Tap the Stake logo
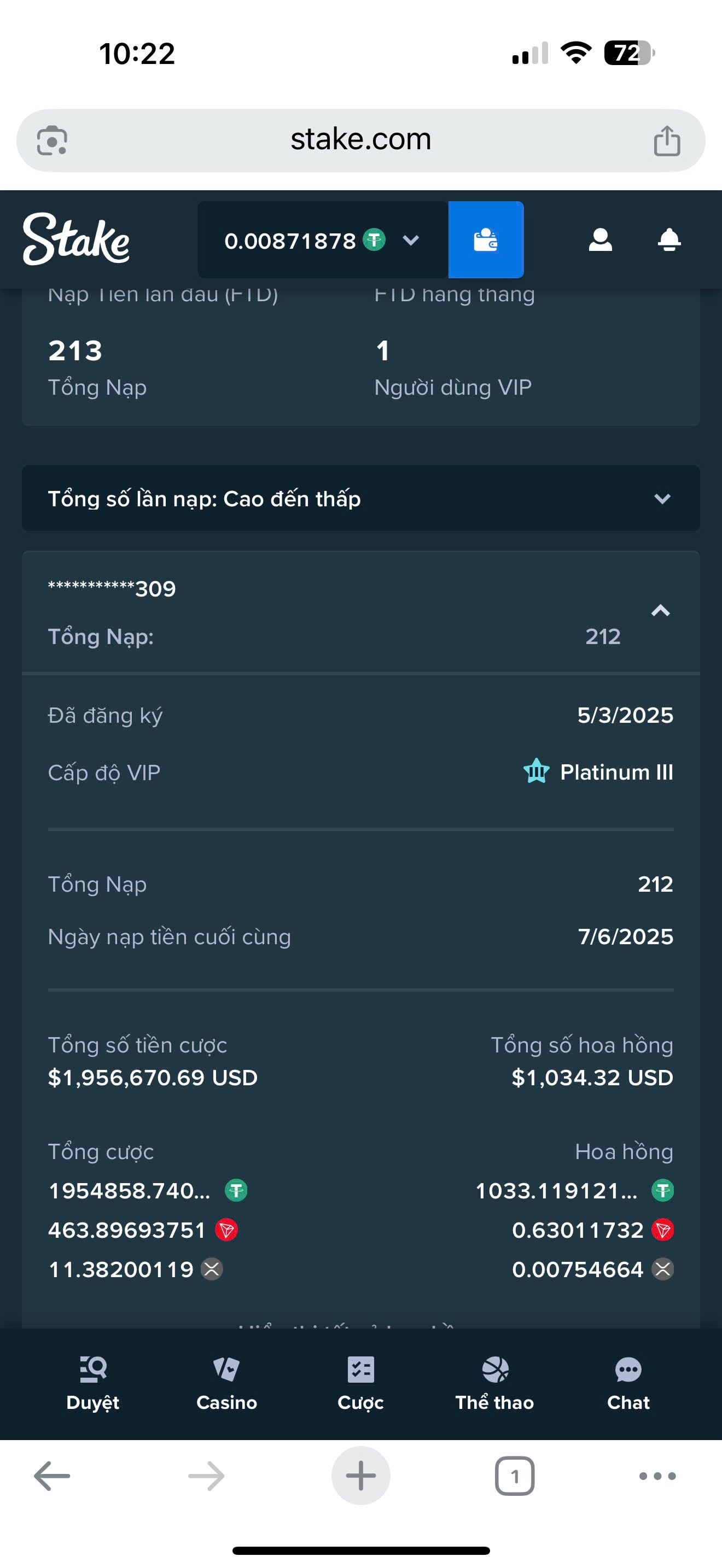The width and height of the screenshot is (722, 1568). point(76,239)
